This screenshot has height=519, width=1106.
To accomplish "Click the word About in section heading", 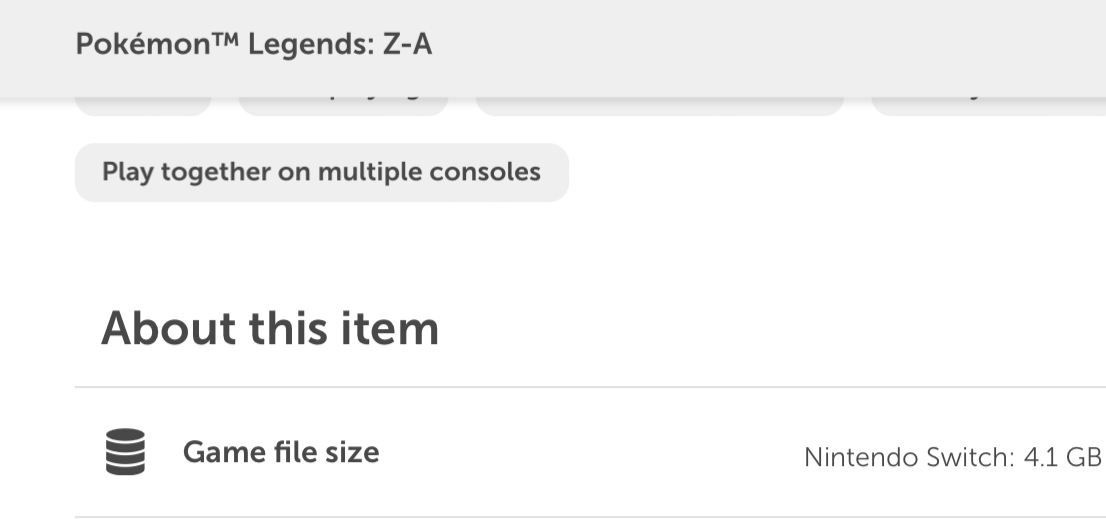I will 167,327.
